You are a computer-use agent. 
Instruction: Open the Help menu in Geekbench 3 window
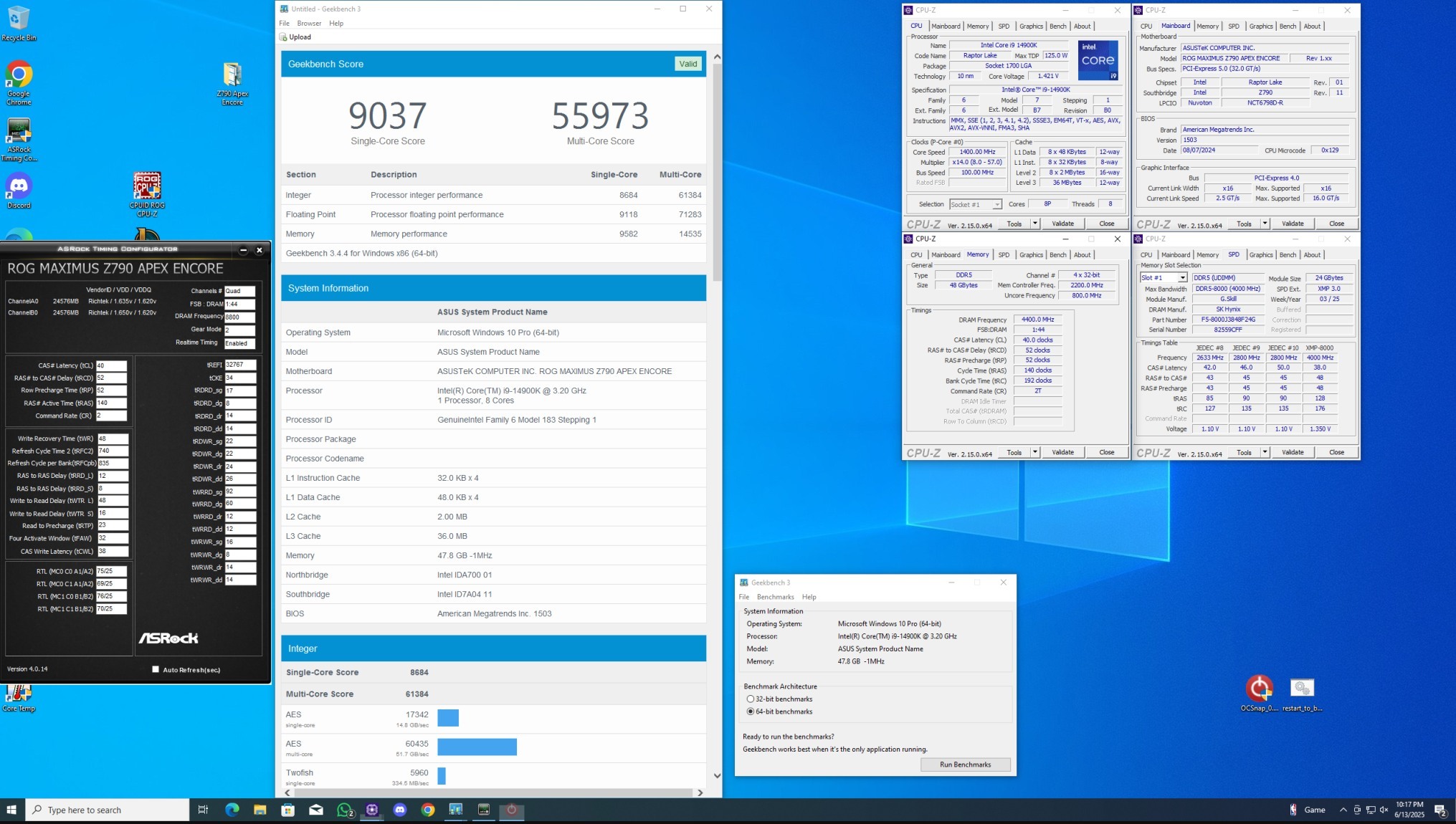tap(809, 597)
